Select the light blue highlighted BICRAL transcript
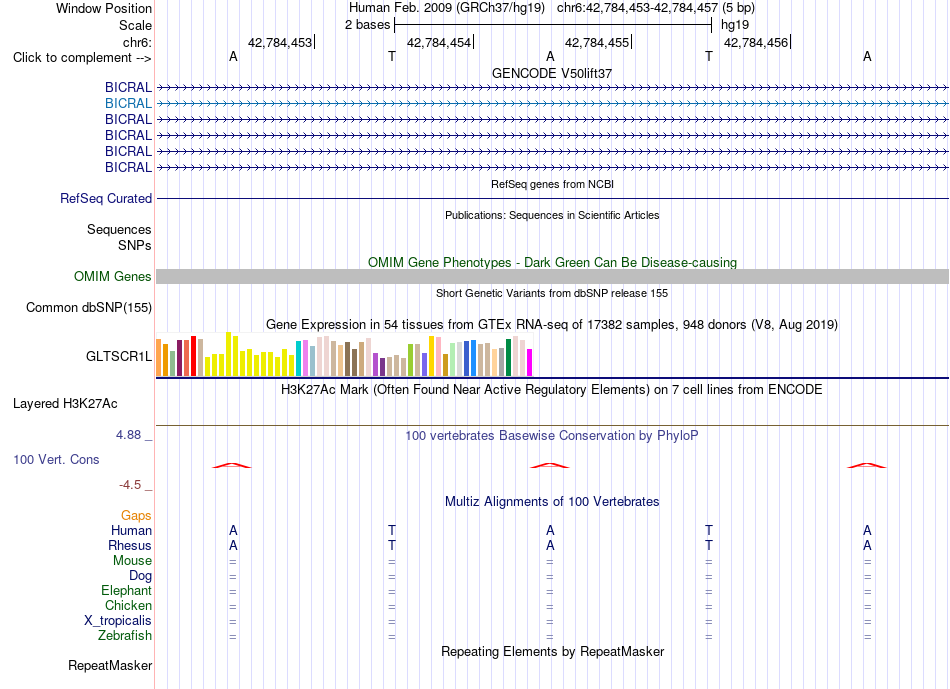950x689 pixels. 552,104
